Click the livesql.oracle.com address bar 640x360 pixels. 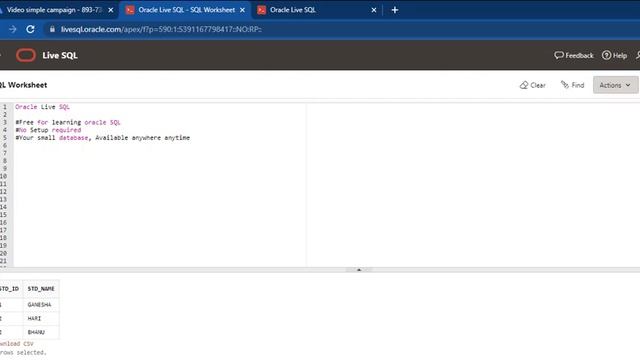pos(161,29)
